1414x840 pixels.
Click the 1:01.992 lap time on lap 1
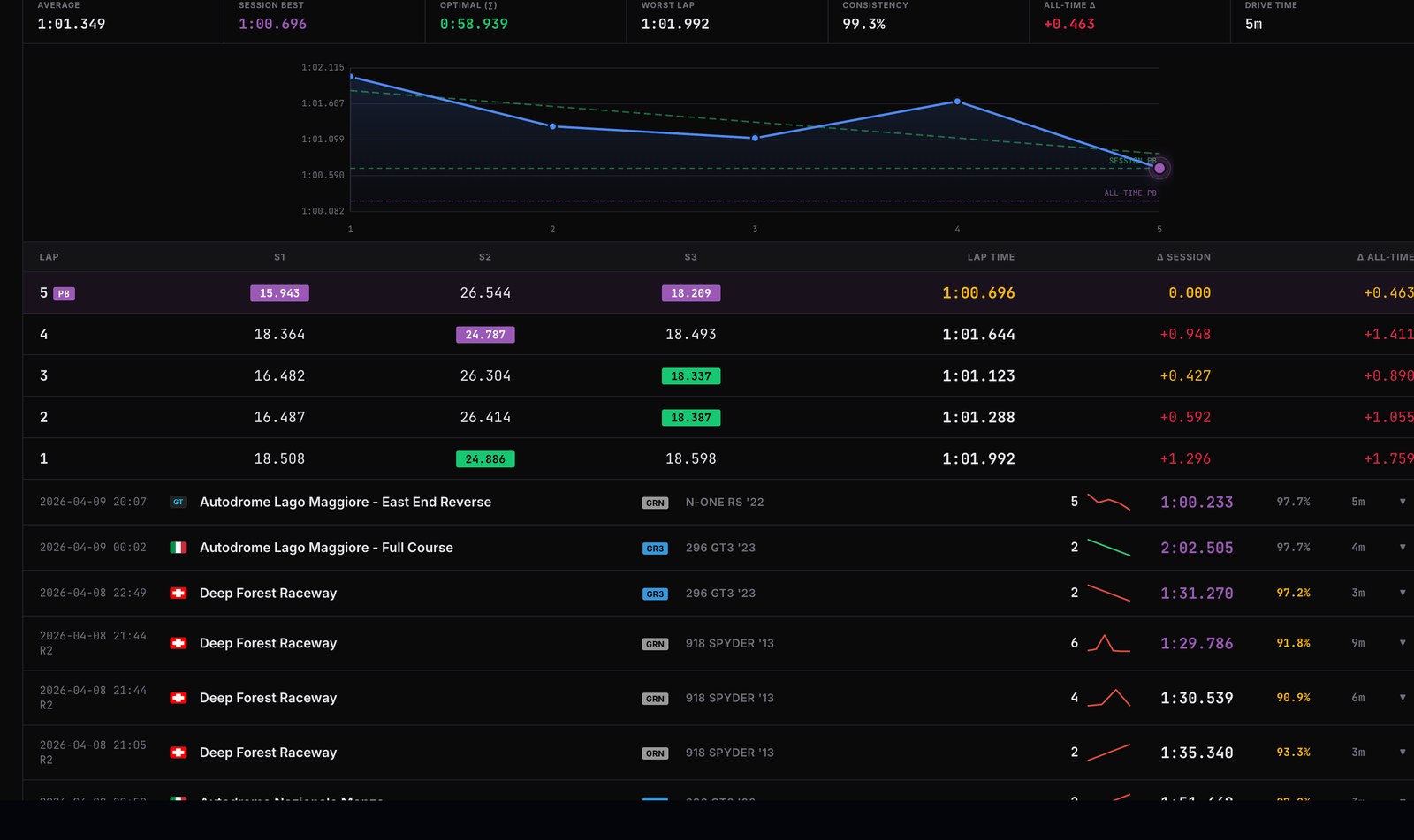(978, 459)
